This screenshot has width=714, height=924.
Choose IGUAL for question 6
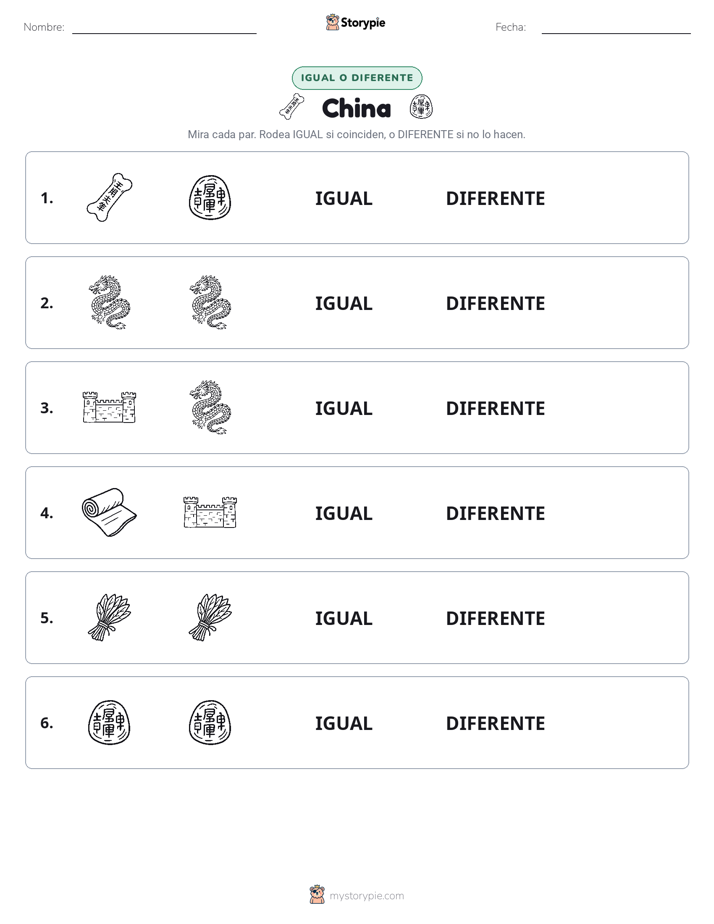coord(343,723)
